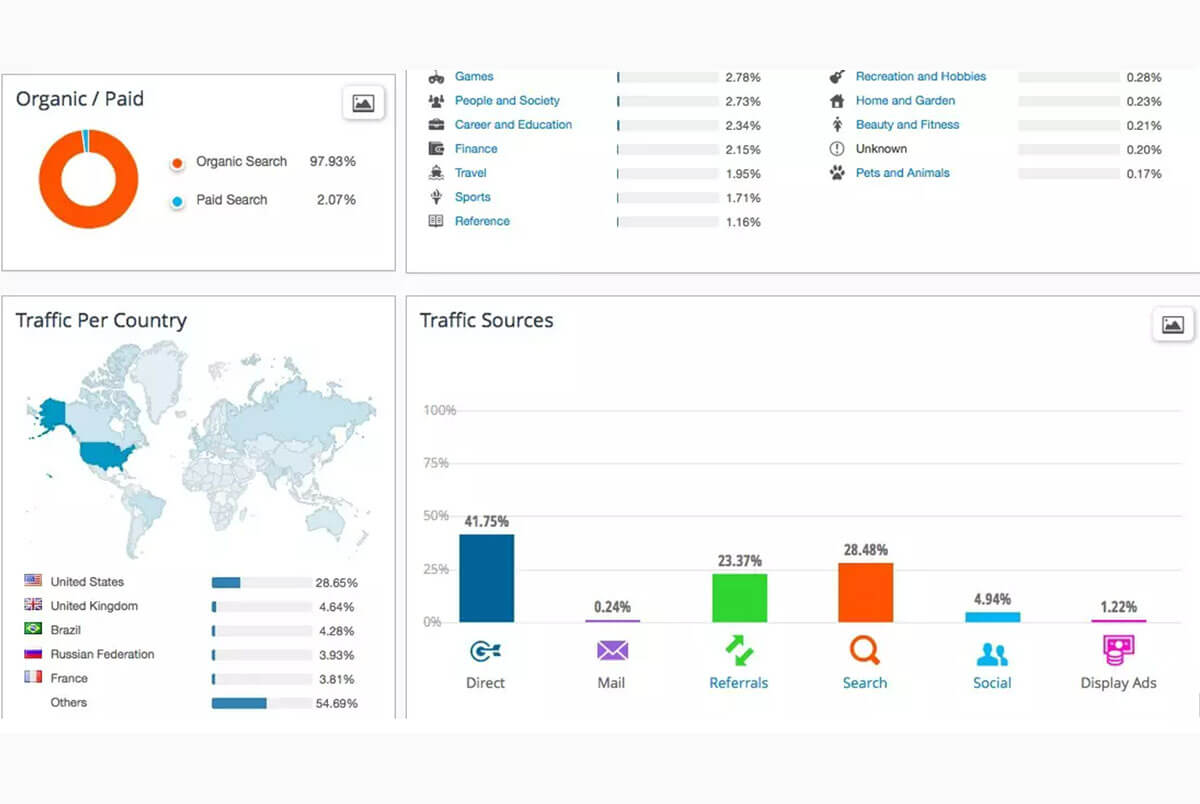This screenshot has height=804, width=1200.
Task: Click the Display Ads icon
Action: pos(1118,651)
